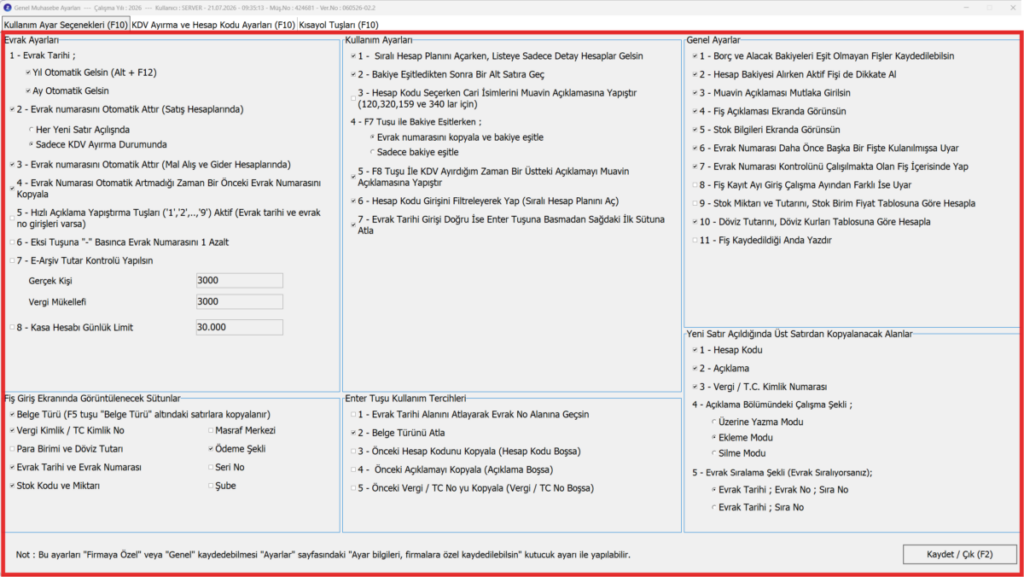Screen dimensions: 1024x577
Task: Select Sadece KDV Ayırma Durumunda radio option
Action: 31,144
